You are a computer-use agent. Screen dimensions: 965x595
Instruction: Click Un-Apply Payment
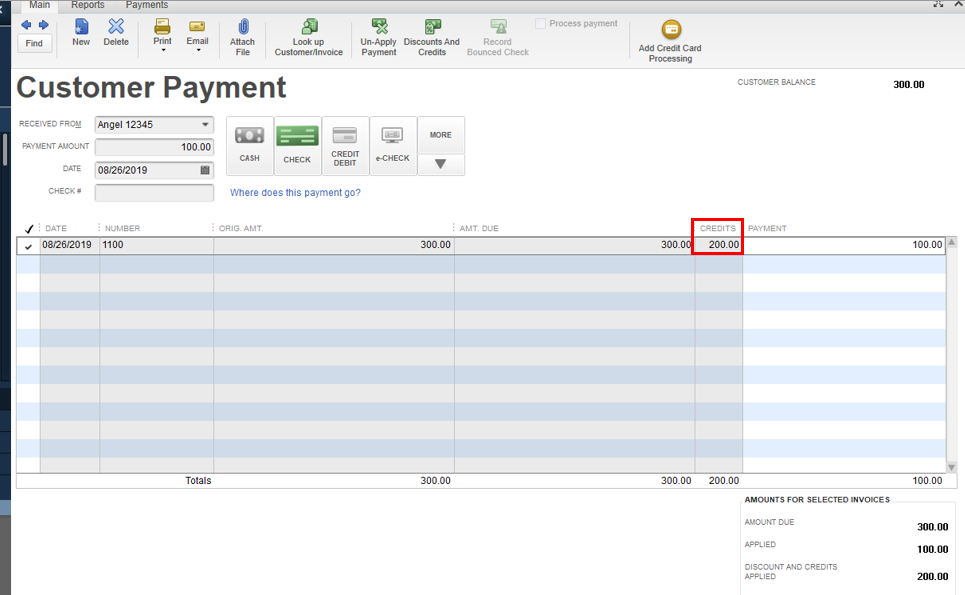point(378,37)
